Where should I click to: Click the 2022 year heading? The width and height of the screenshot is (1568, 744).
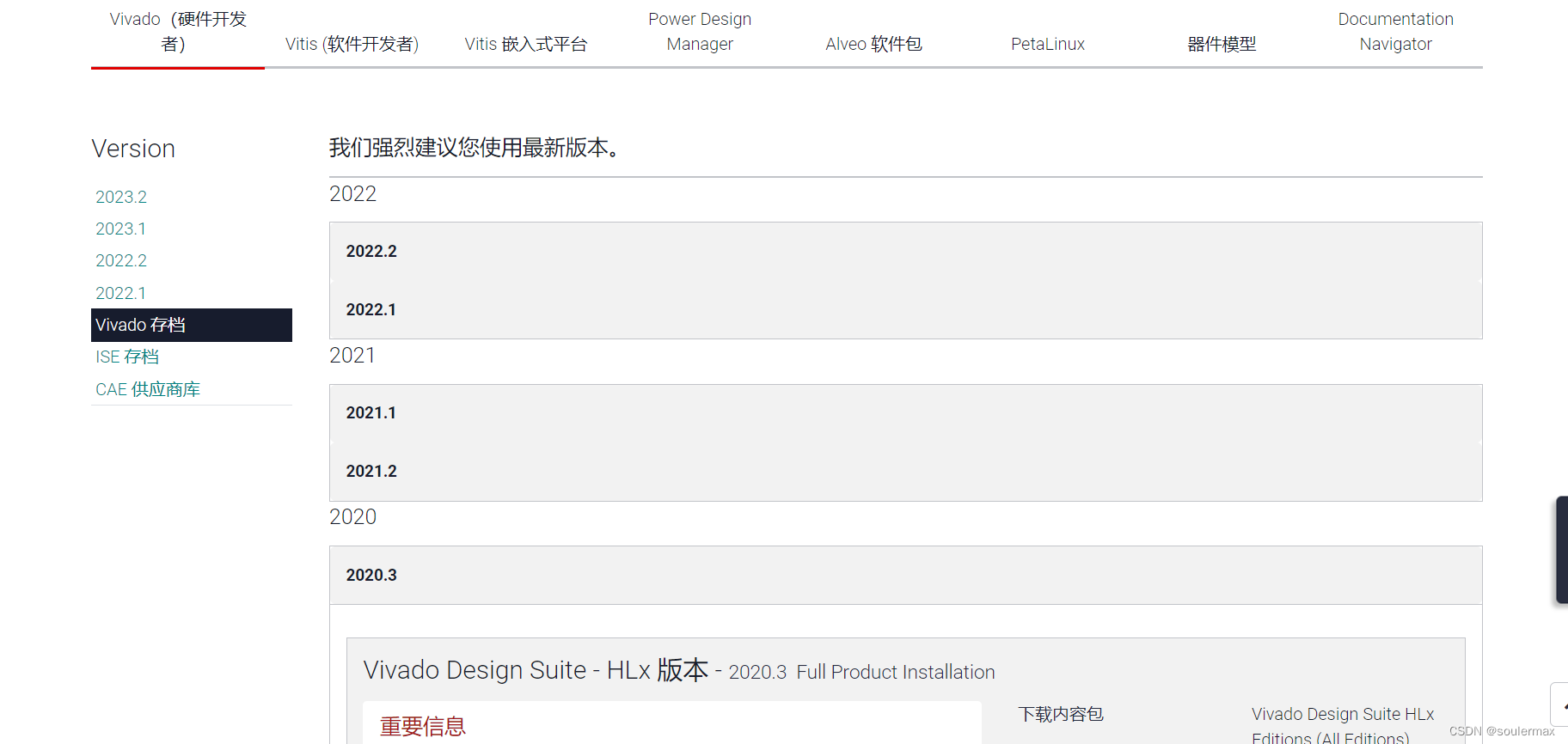coord(352,193)
